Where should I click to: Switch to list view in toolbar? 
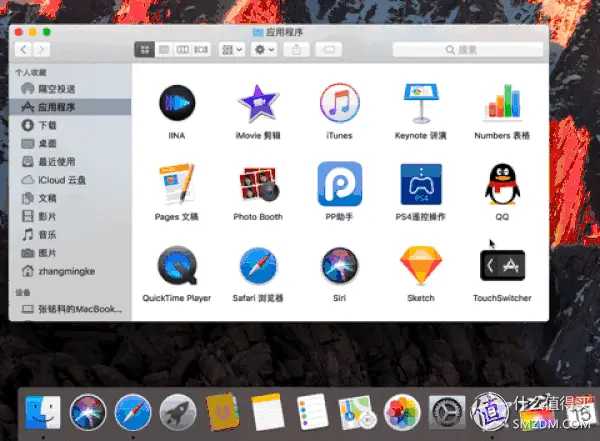164,50
